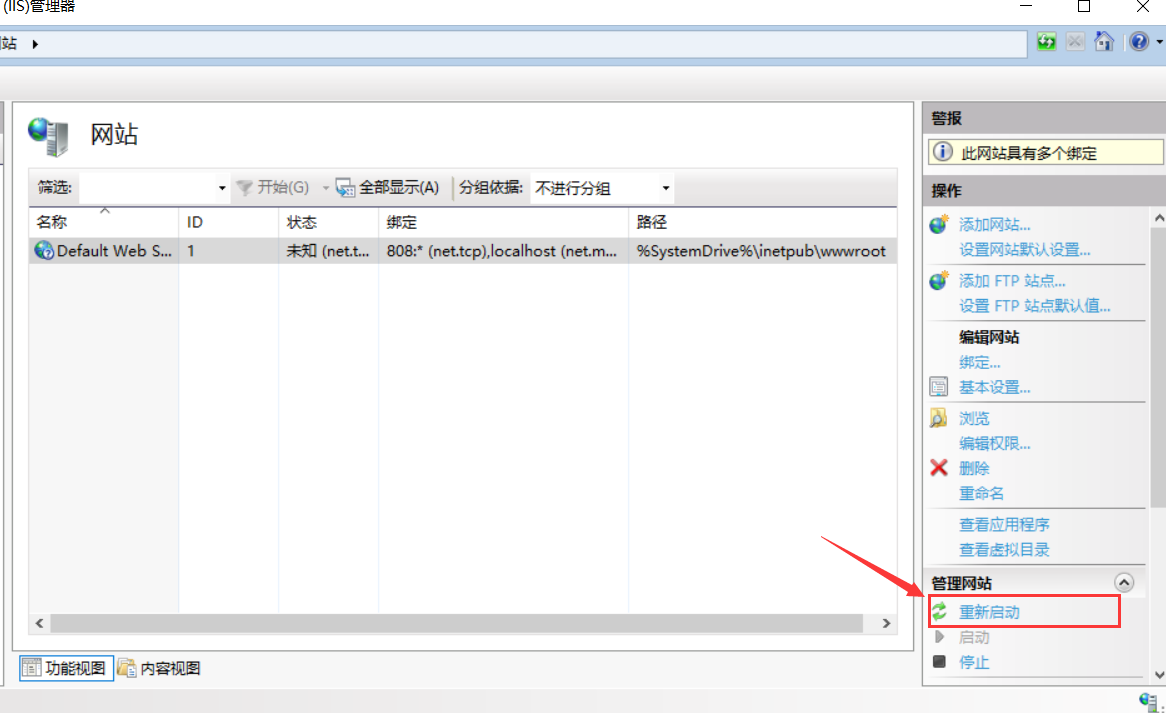Switch to 内容视图 tab
This screenshot has height=713, width=1166.
pyautogui.click(x=159, y=668)
